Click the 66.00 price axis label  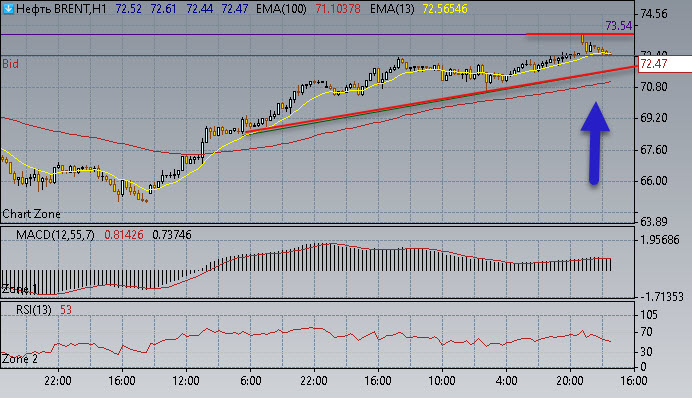654,181
